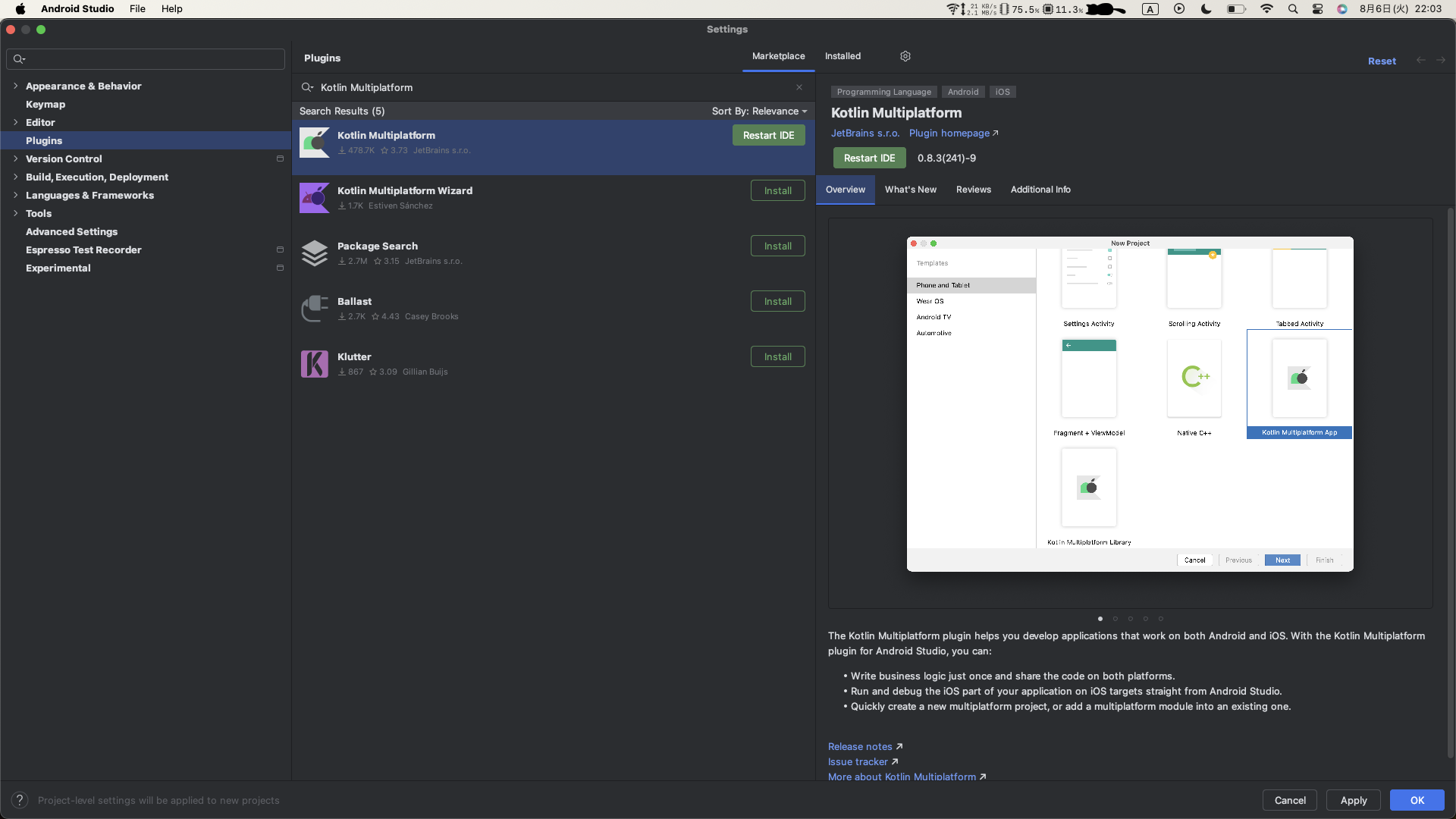Open the Sort By Relevance dropdown
The width and height of the screenshot is (1456, 819).
pyautogui.click(x=759, y=111)
